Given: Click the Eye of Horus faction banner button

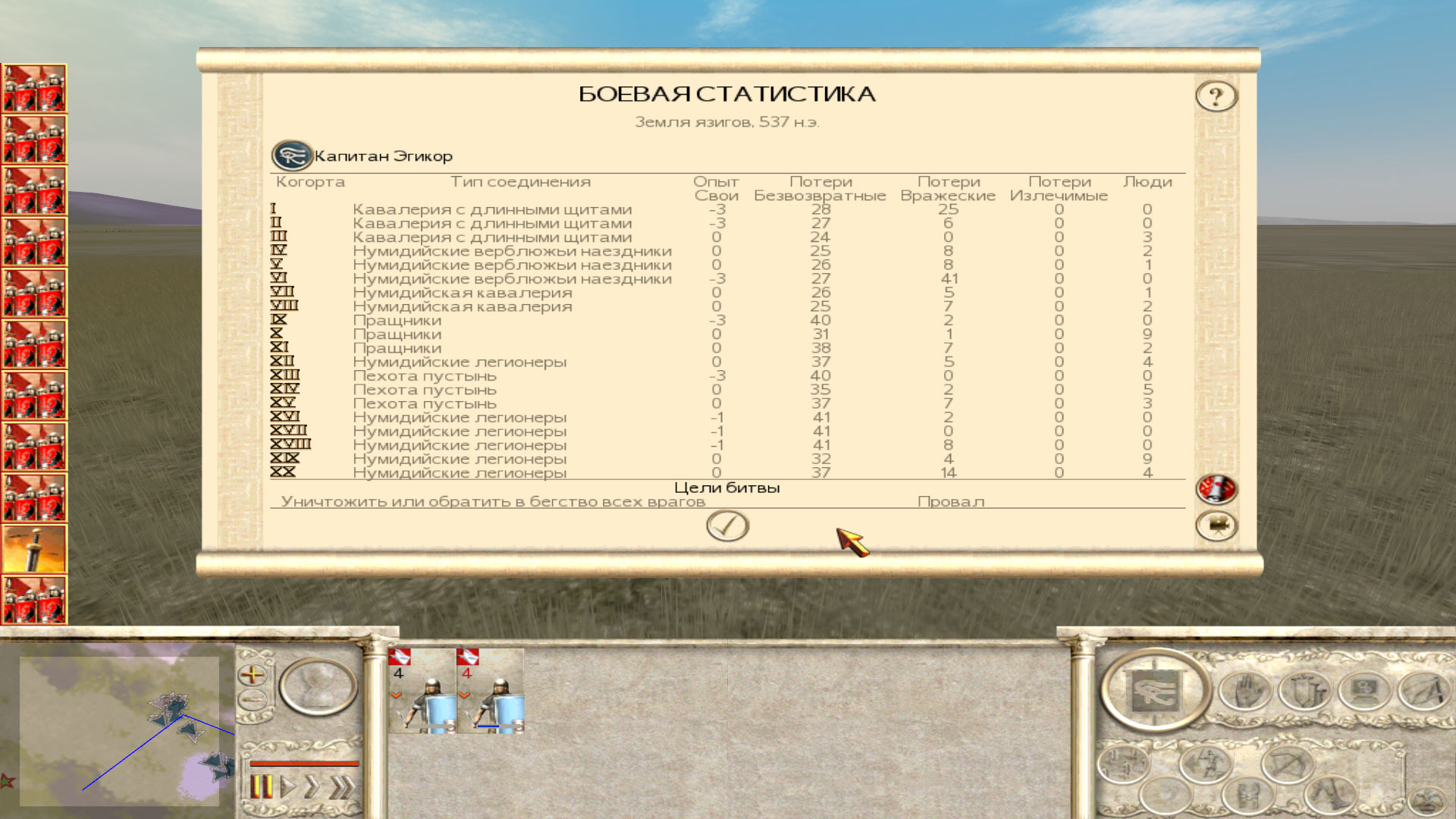Looking at the screenshot, I should click(1154, 690).
